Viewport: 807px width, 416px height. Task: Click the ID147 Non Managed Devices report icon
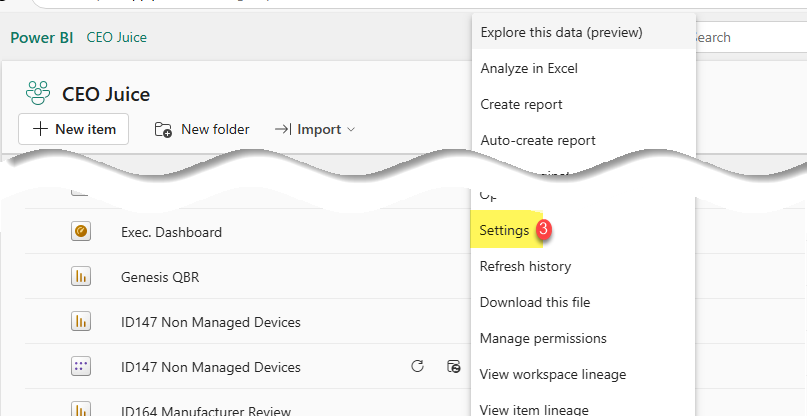[x=81, y=322]
